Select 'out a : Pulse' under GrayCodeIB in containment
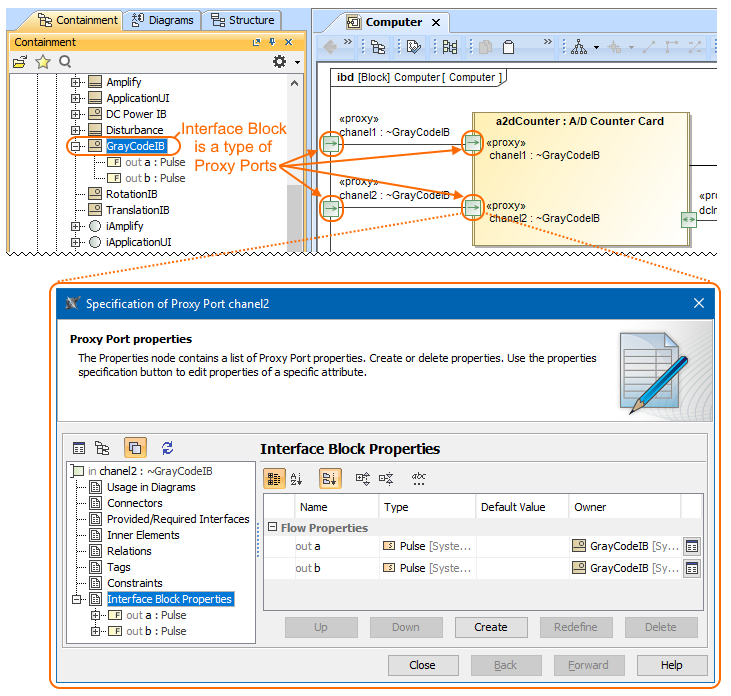 point(155,162)
